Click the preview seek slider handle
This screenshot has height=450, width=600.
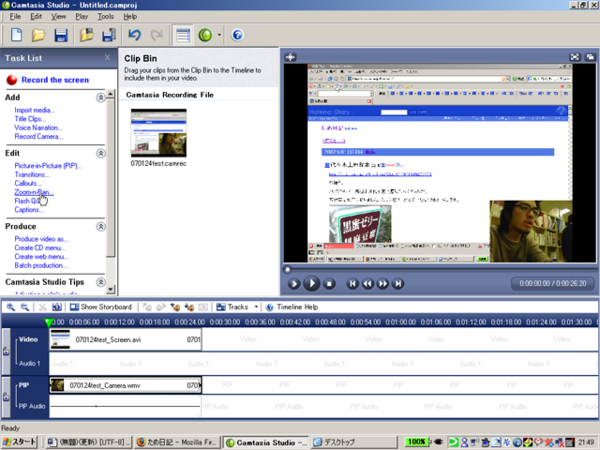pos(287,269)
